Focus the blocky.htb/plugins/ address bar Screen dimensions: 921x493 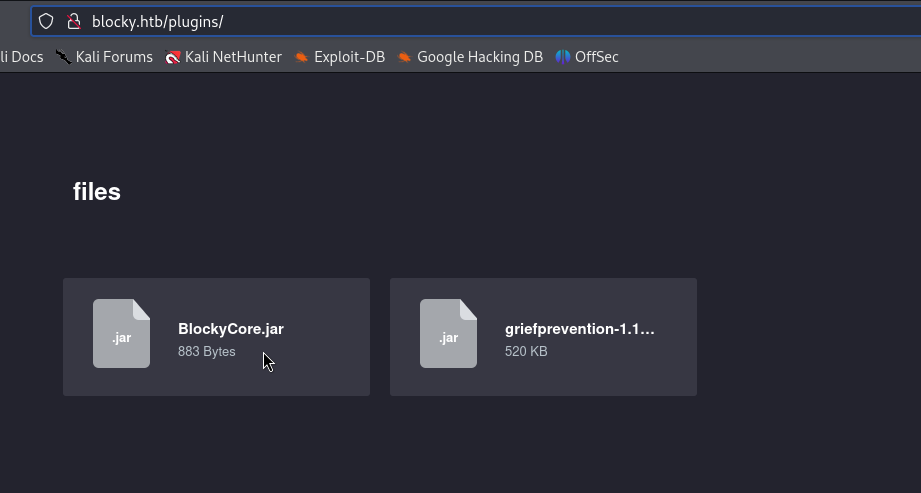pos(400,21)
